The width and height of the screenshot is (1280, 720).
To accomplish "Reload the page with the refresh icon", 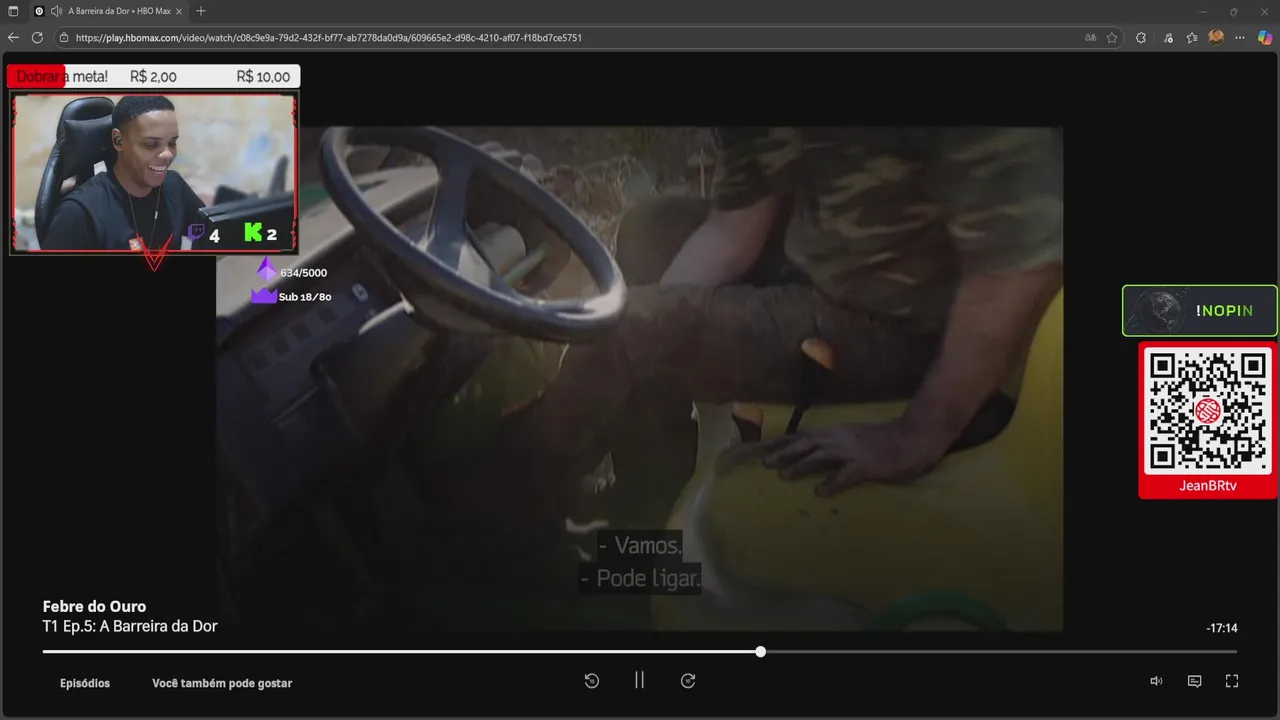I will pos(37,37).
